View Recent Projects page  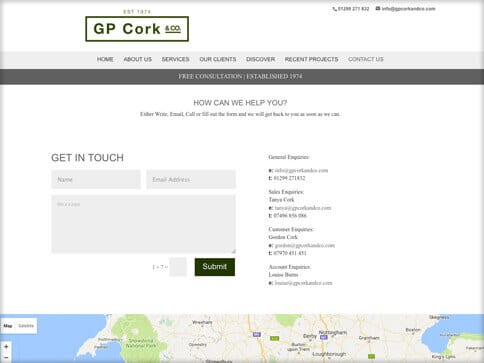click(x=311, y=59)
